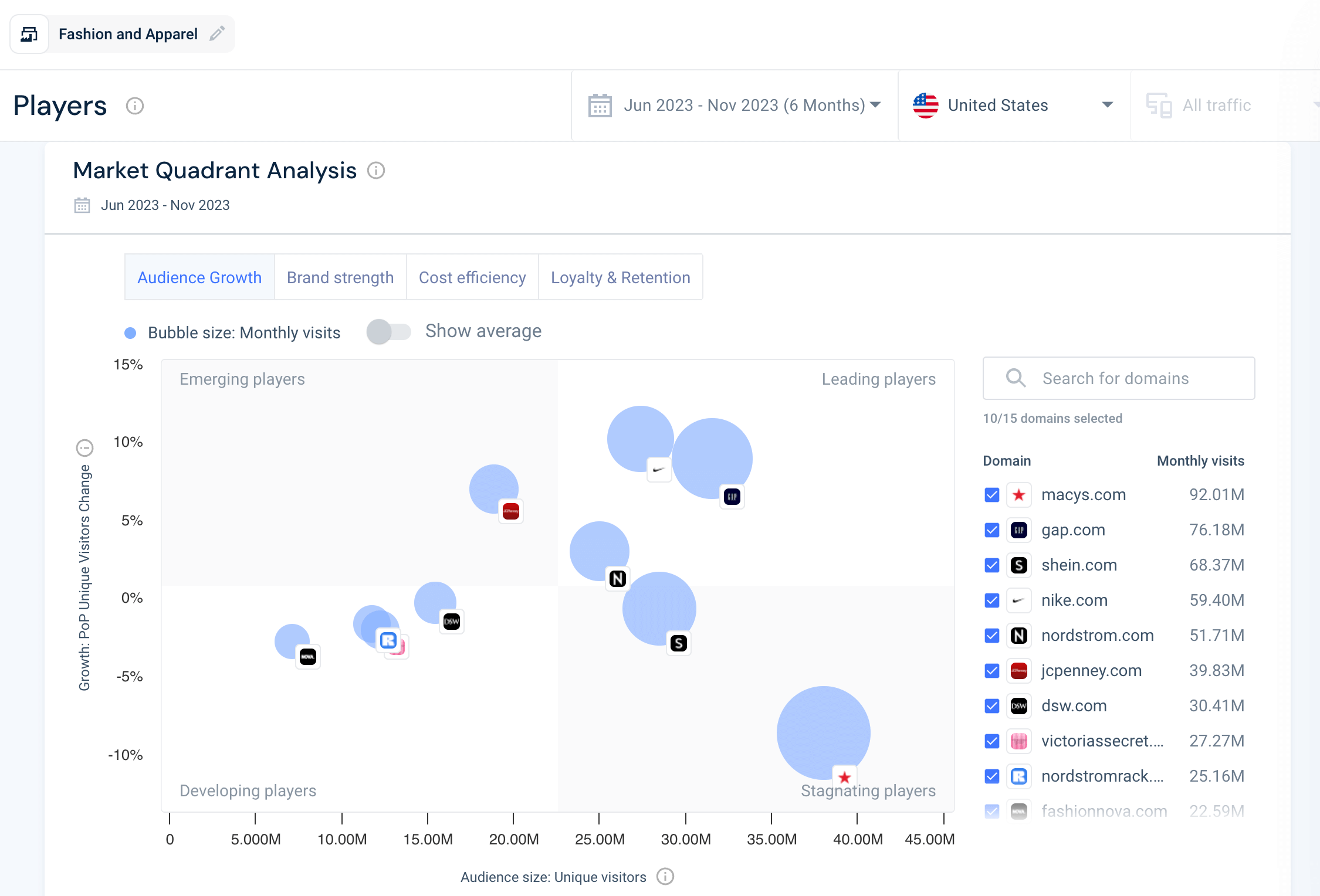Click the Monthly visits column header
The width and height of the screenshot is (1320, 896).
(x=1200, y=461)
